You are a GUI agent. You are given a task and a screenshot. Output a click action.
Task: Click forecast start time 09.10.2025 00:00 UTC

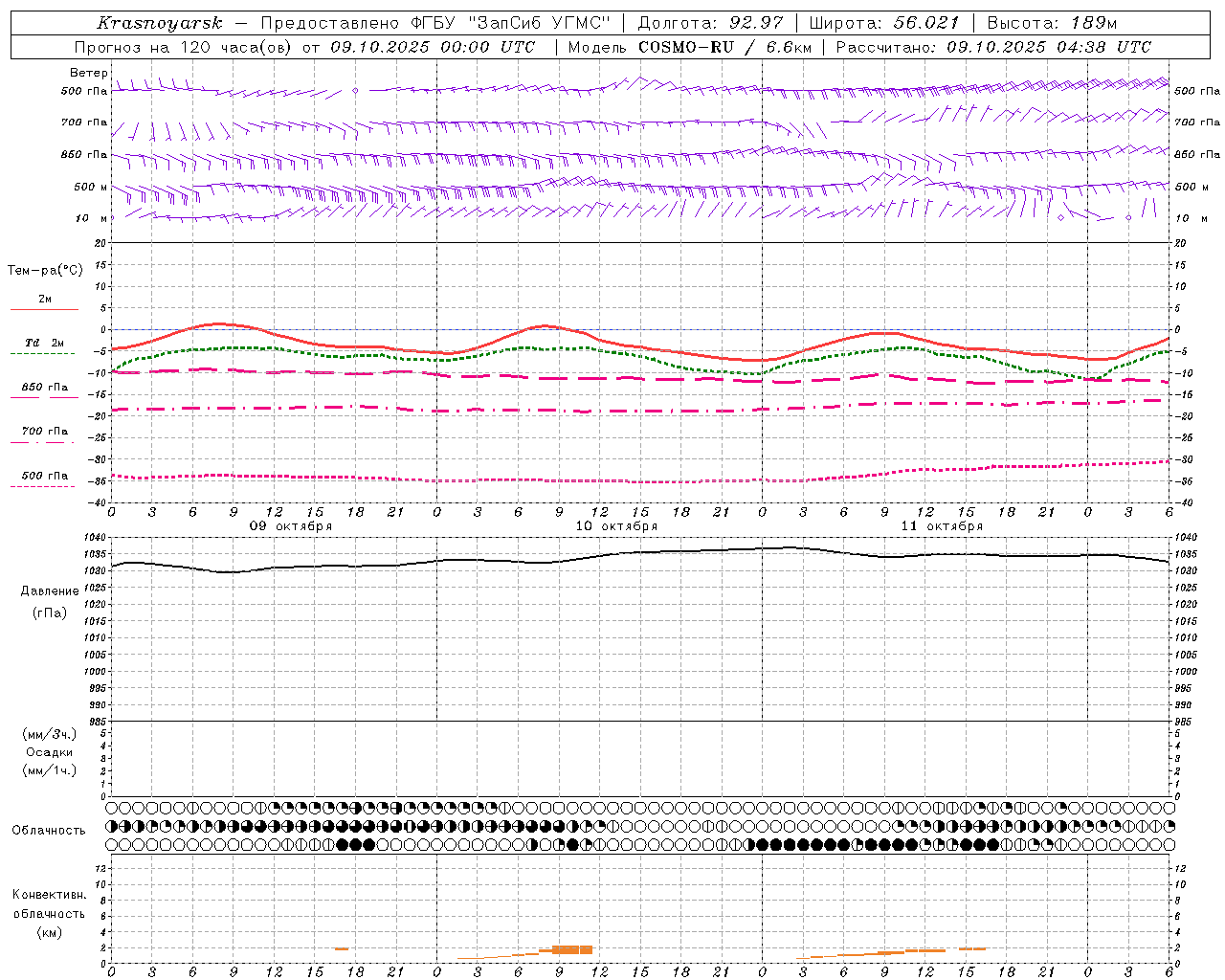pos(433,47)
